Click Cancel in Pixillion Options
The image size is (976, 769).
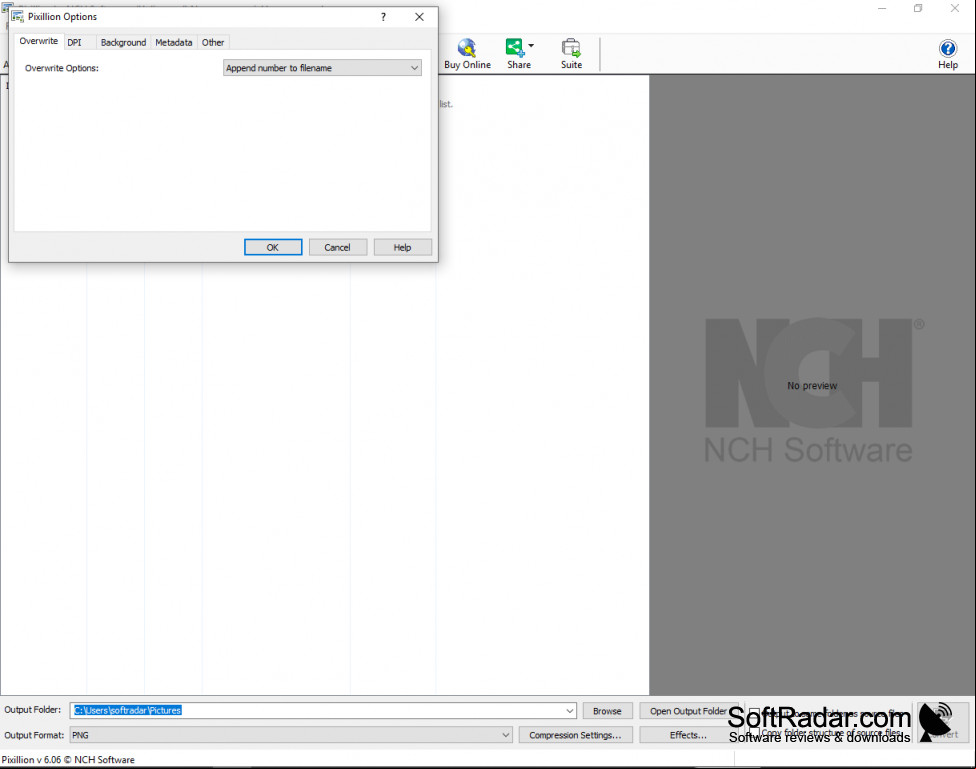337,247
